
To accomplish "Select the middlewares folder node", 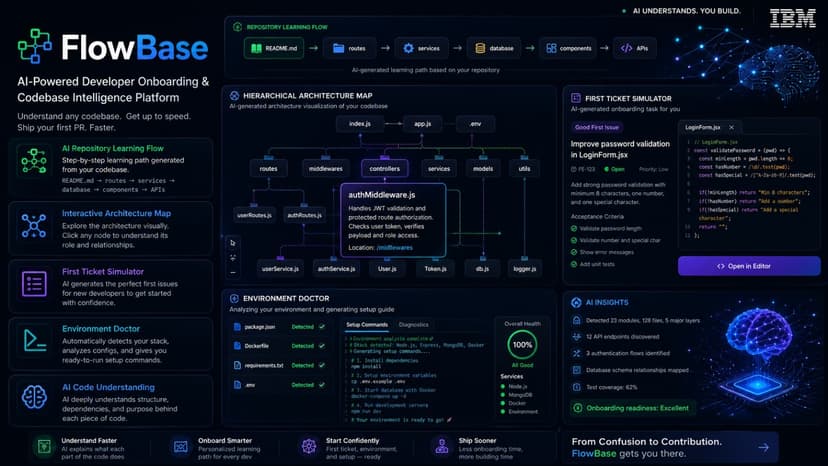I will pos(326,169).
